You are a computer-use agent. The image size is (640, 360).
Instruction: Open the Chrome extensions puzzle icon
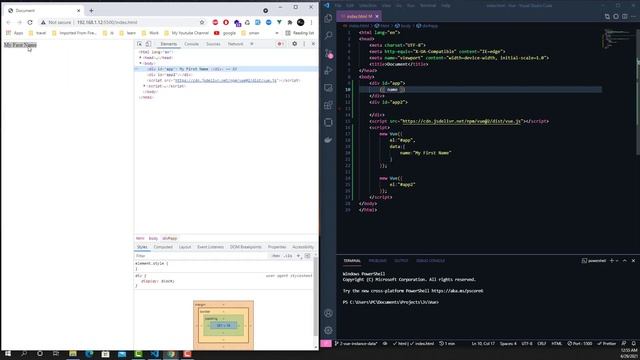[290, 22]
